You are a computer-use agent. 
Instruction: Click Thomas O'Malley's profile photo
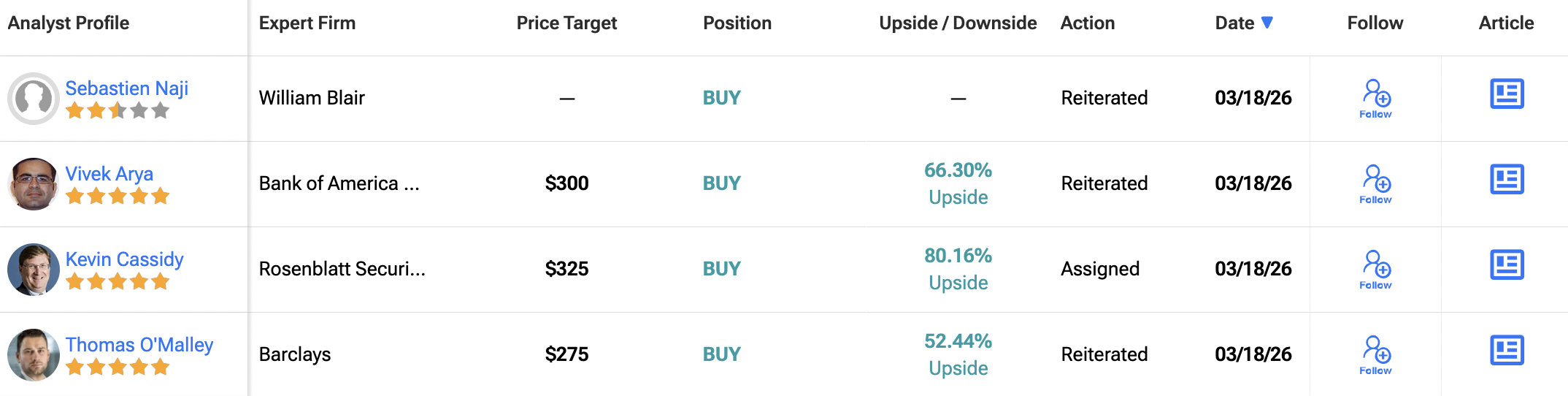click(34, 355)
